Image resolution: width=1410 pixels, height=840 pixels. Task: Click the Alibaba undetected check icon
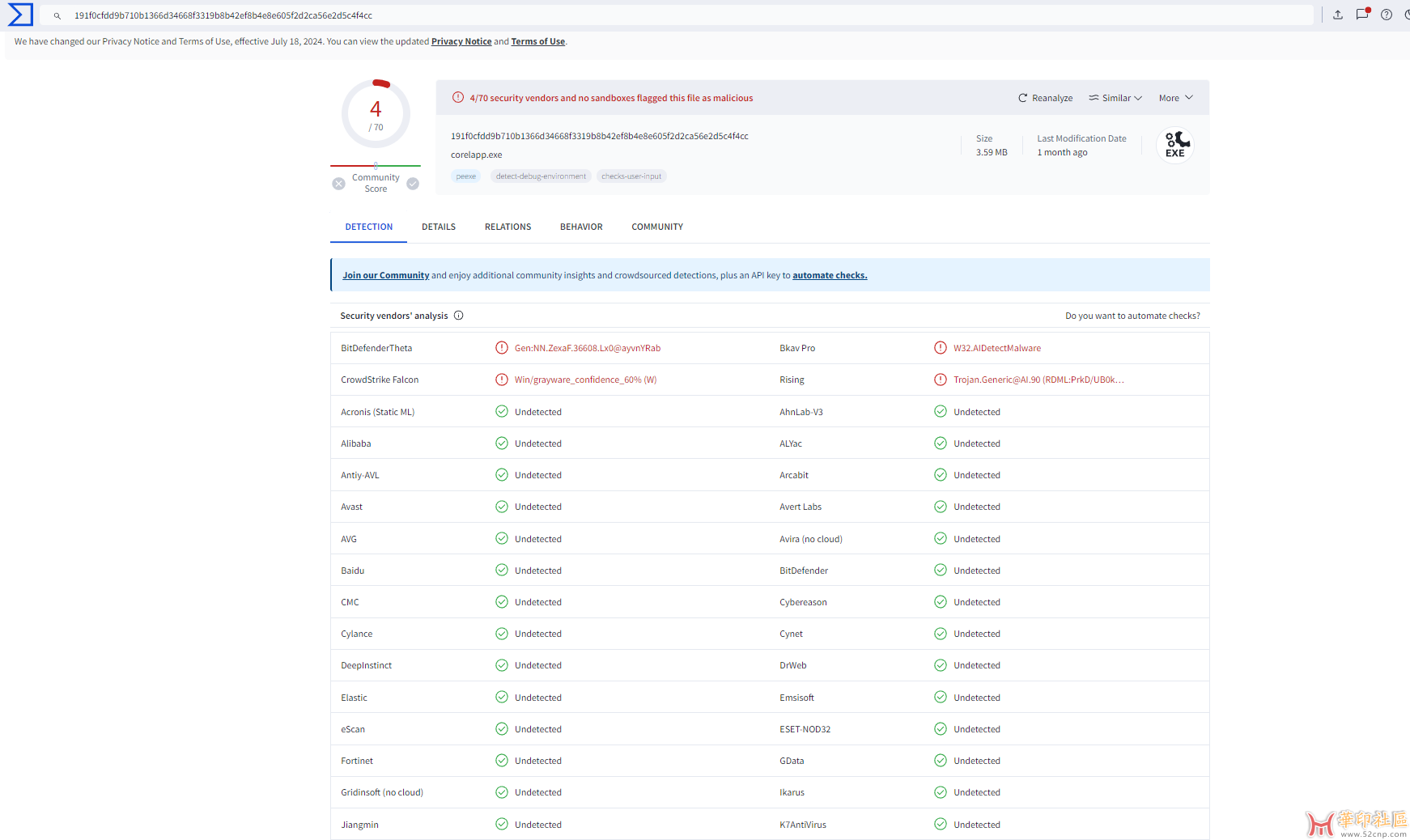click(x=502, y=443)
